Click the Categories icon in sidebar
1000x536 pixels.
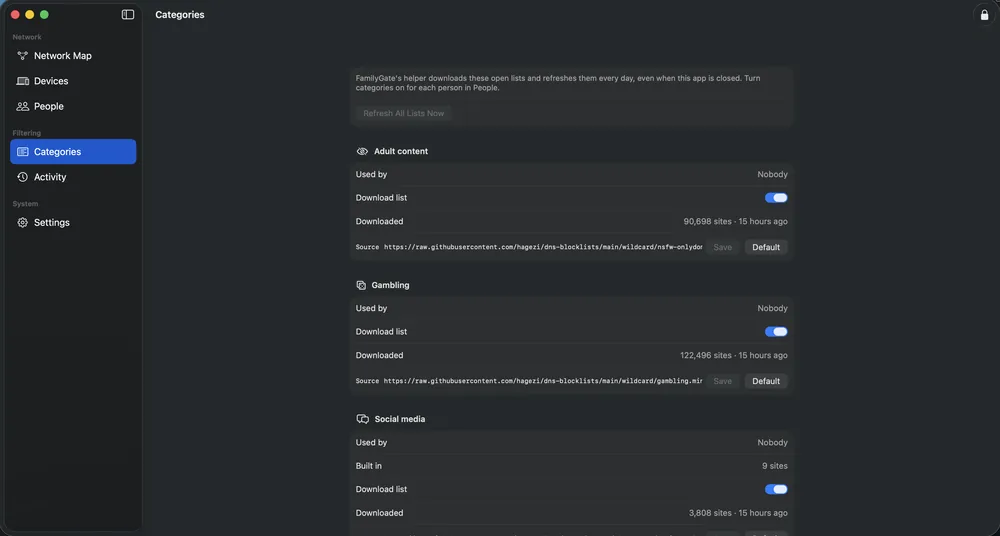click(22, 152)
